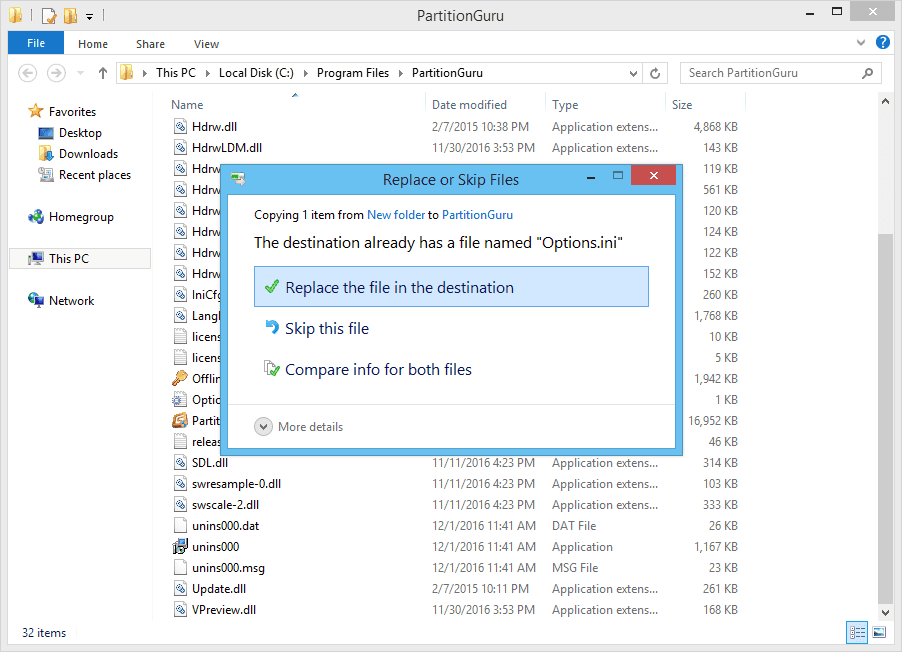
Task: Click the dialog title bar copy icon
Action: pos(238,179)
